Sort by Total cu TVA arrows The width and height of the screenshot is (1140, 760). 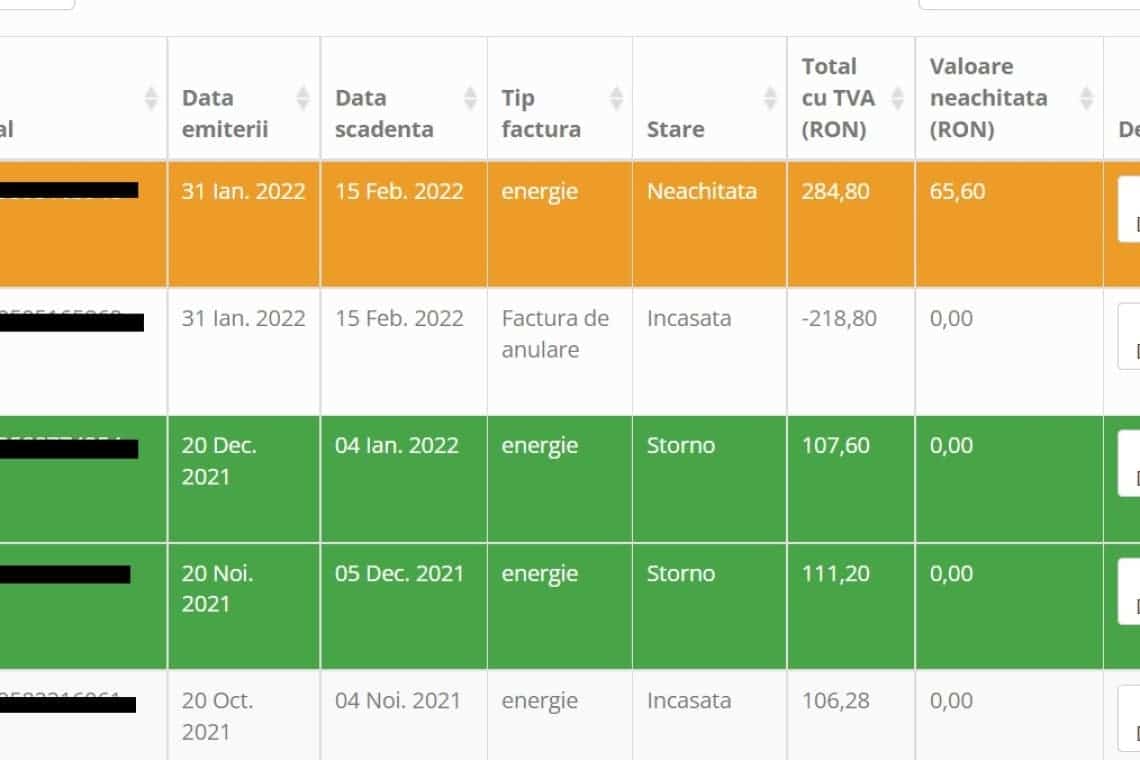(x=897, y=98)
